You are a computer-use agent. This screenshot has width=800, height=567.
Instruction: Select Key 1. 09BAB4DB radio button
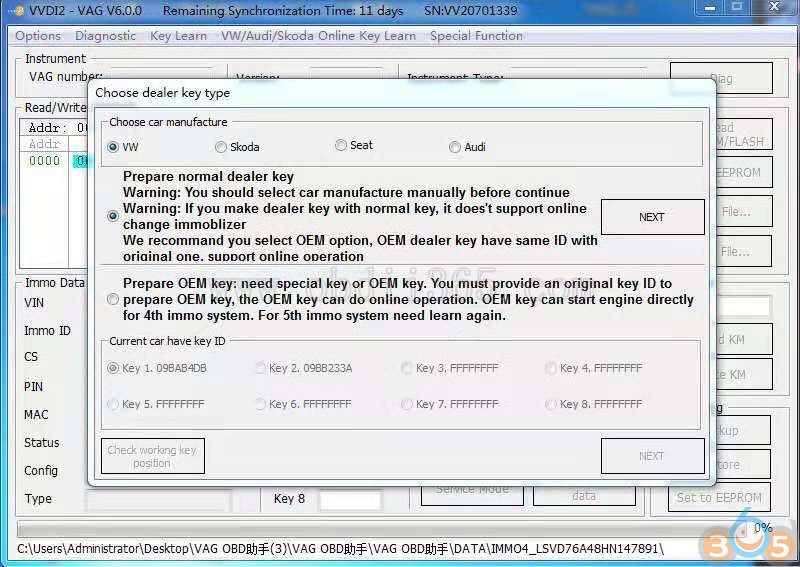point(113,368)
